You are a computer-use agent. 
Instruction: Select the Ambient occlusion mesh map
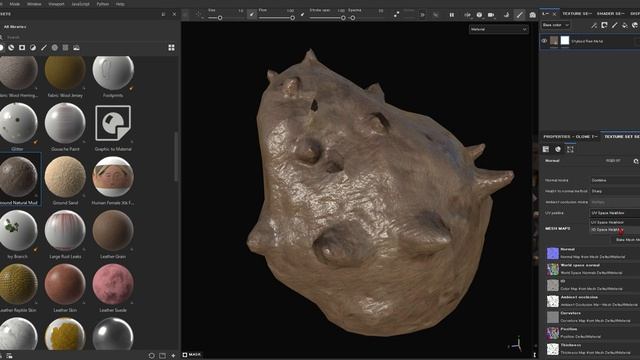(593, 301)
